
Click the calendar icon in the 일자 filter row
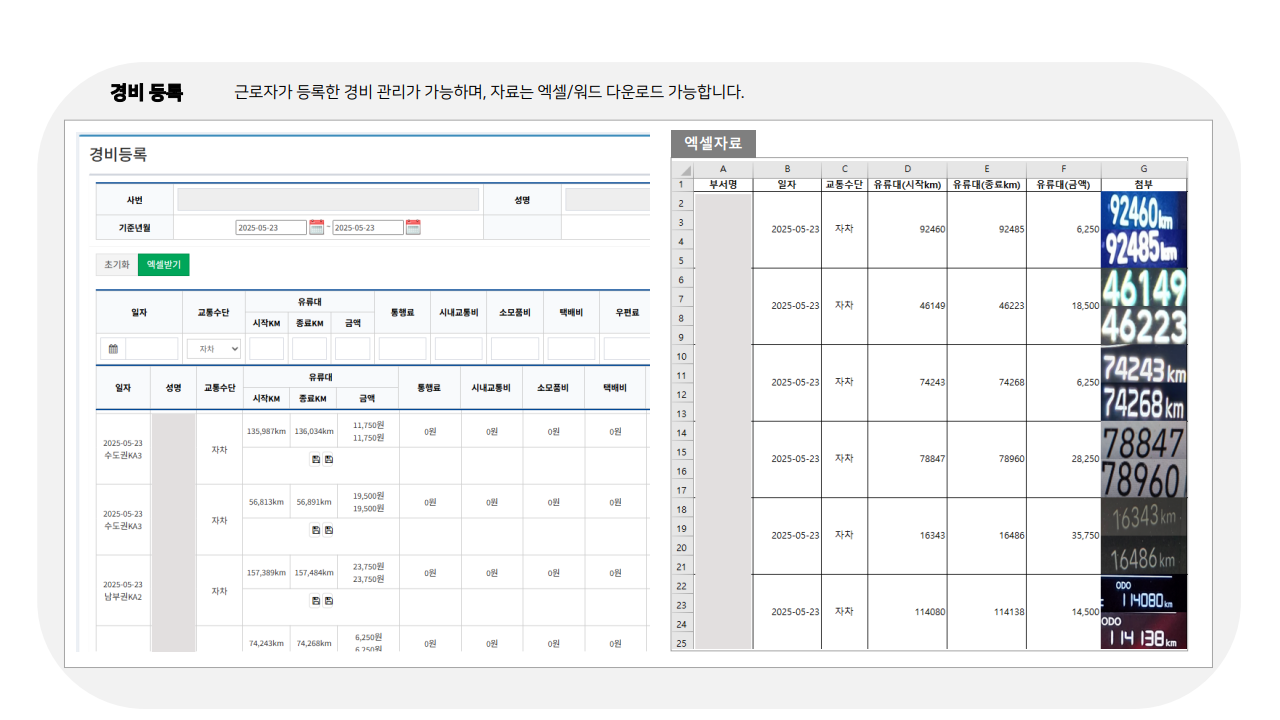[113, 349]
